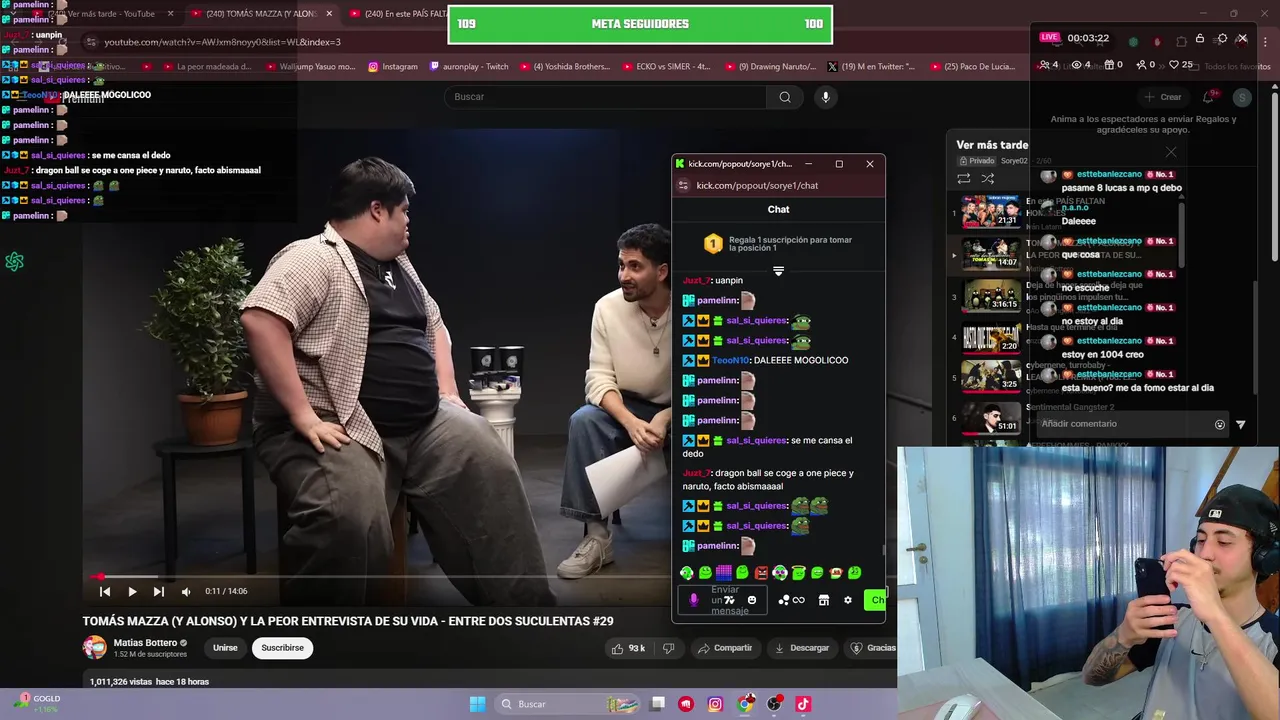Dismiss the gifts tip with its X
Viewport: 1280px width, 720px height.
(x=1171, y=152)
